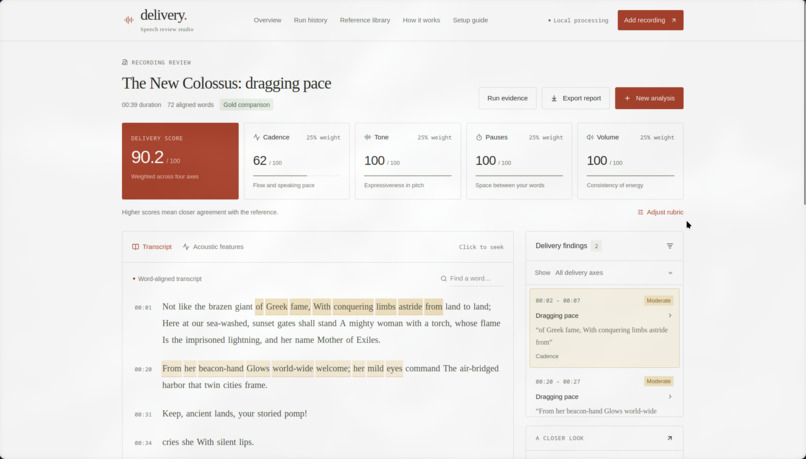Click the Moderate tag on 00:02 finding

(658, 301)
